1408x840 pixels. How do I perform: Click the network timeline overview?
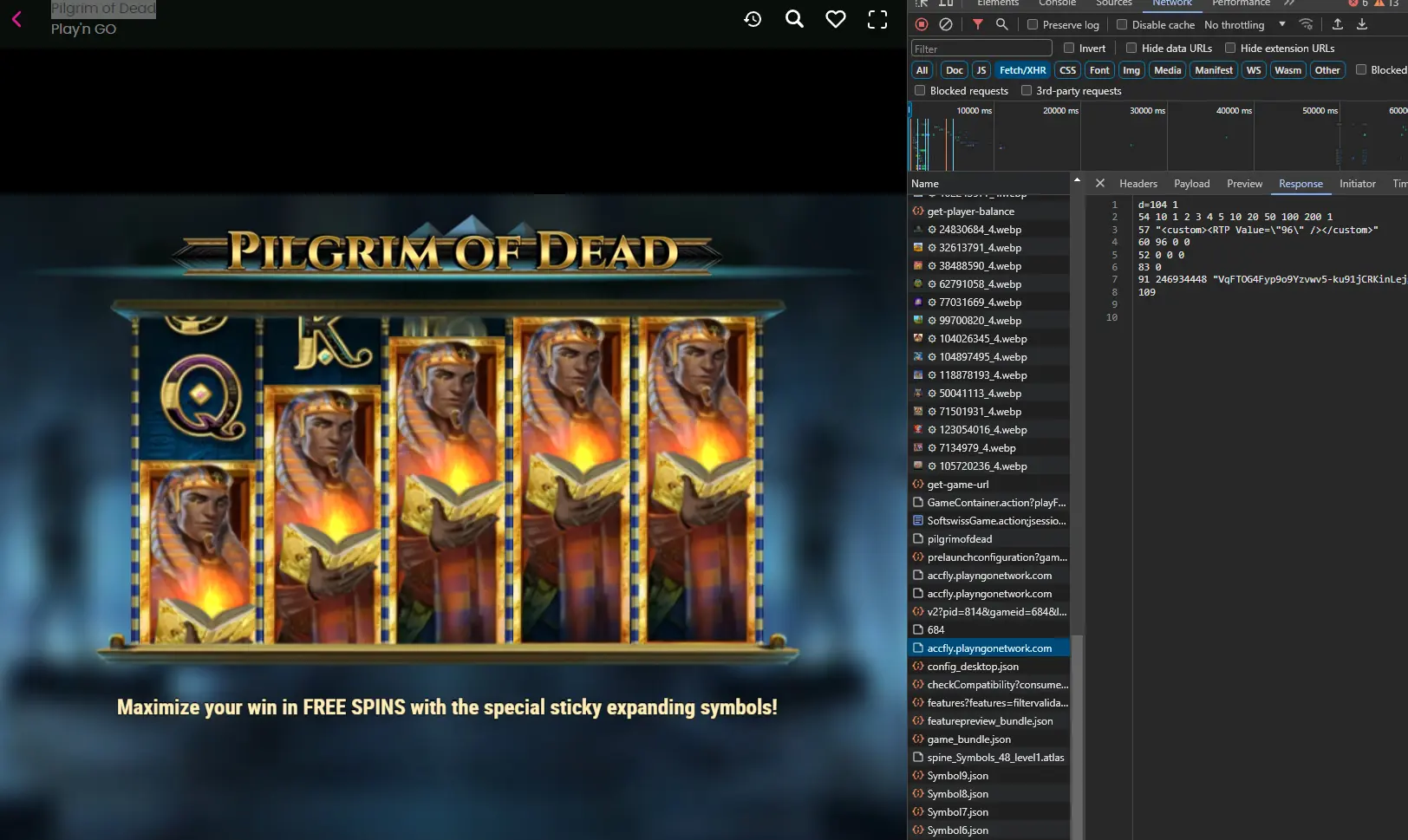(1157, 137)
